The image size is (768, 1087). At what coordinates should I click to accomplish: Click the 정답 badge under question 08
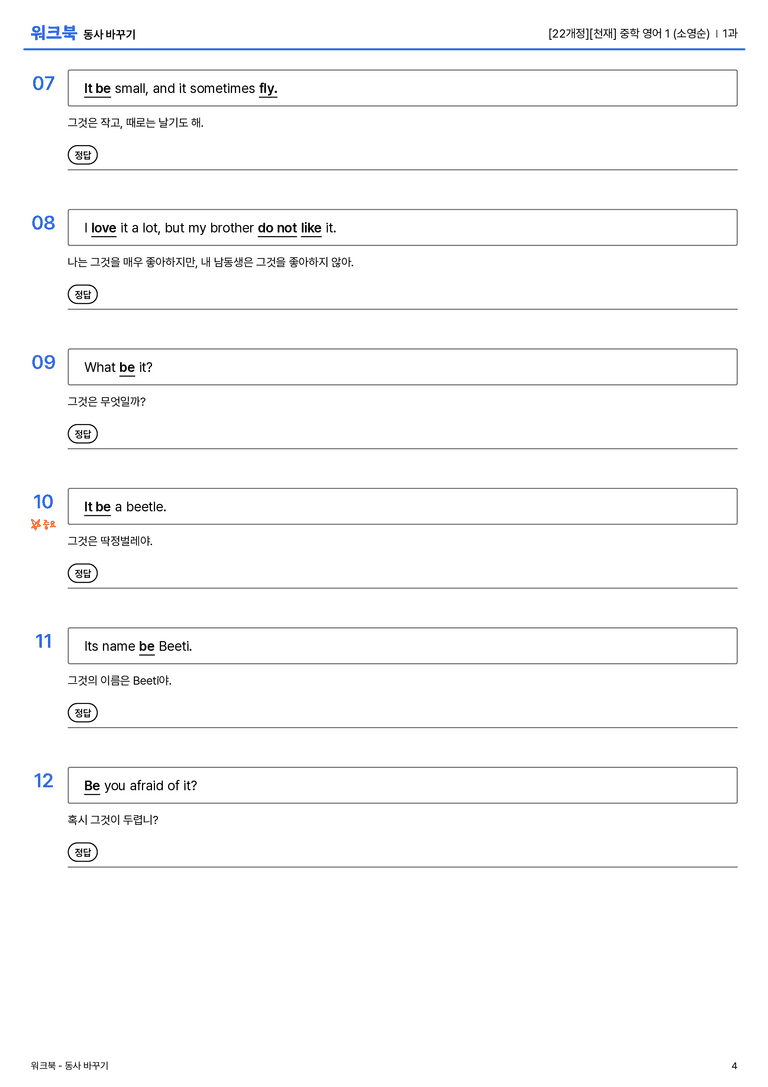(82, 295)
